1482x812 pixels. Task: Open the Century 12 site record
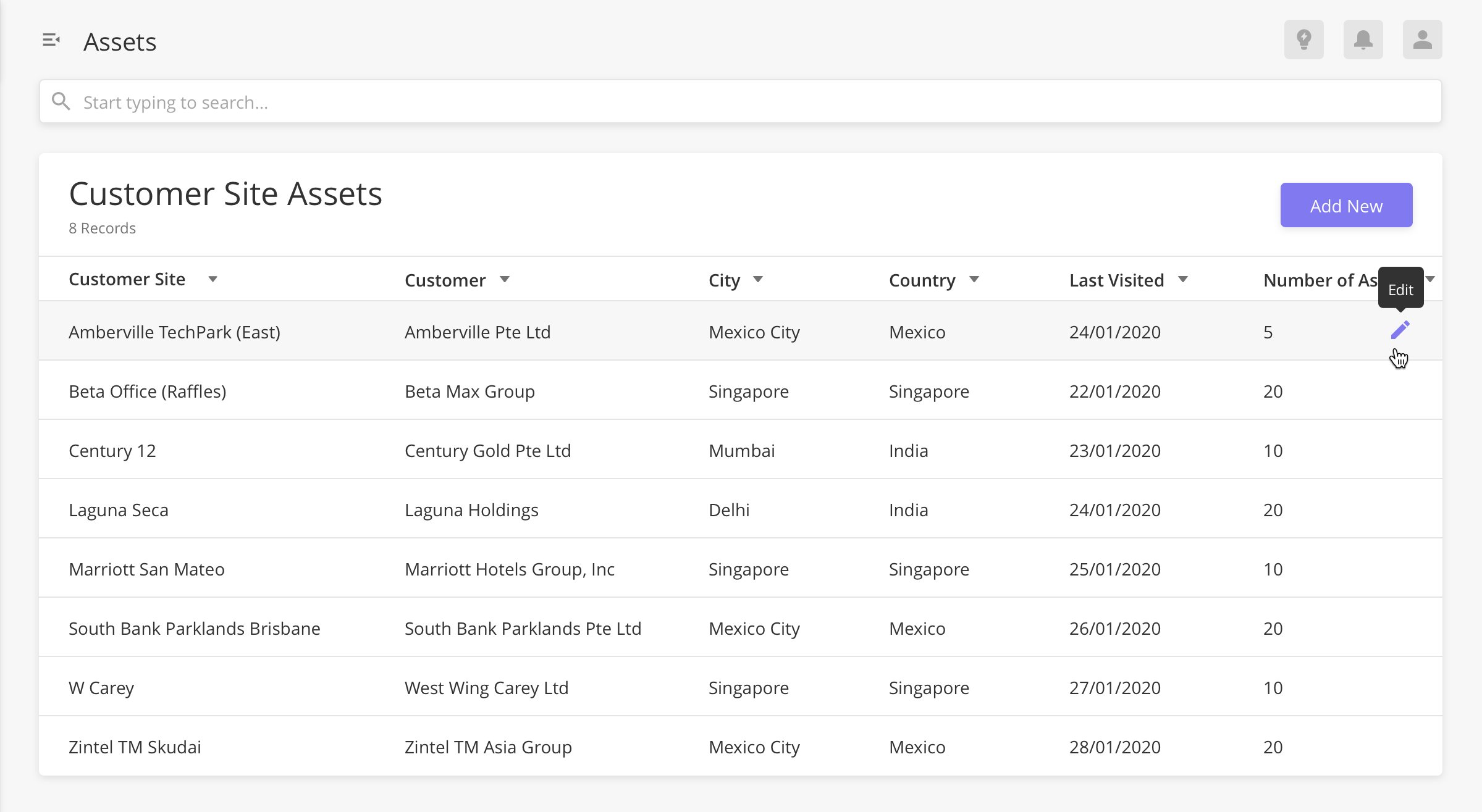pos(112,451)
